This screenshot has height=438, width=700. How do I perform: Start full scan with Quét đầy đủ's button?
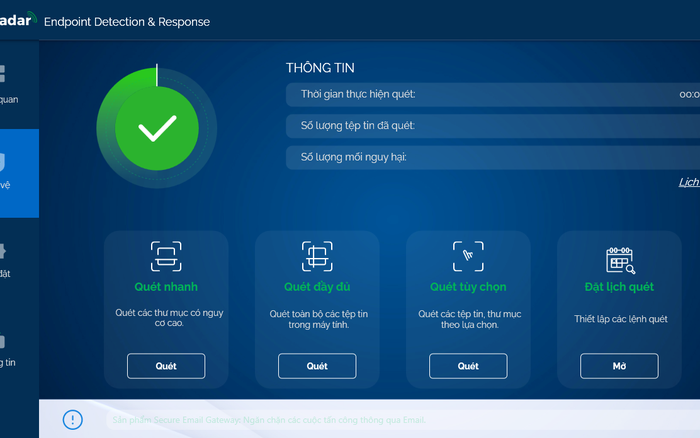click(317, 366)
